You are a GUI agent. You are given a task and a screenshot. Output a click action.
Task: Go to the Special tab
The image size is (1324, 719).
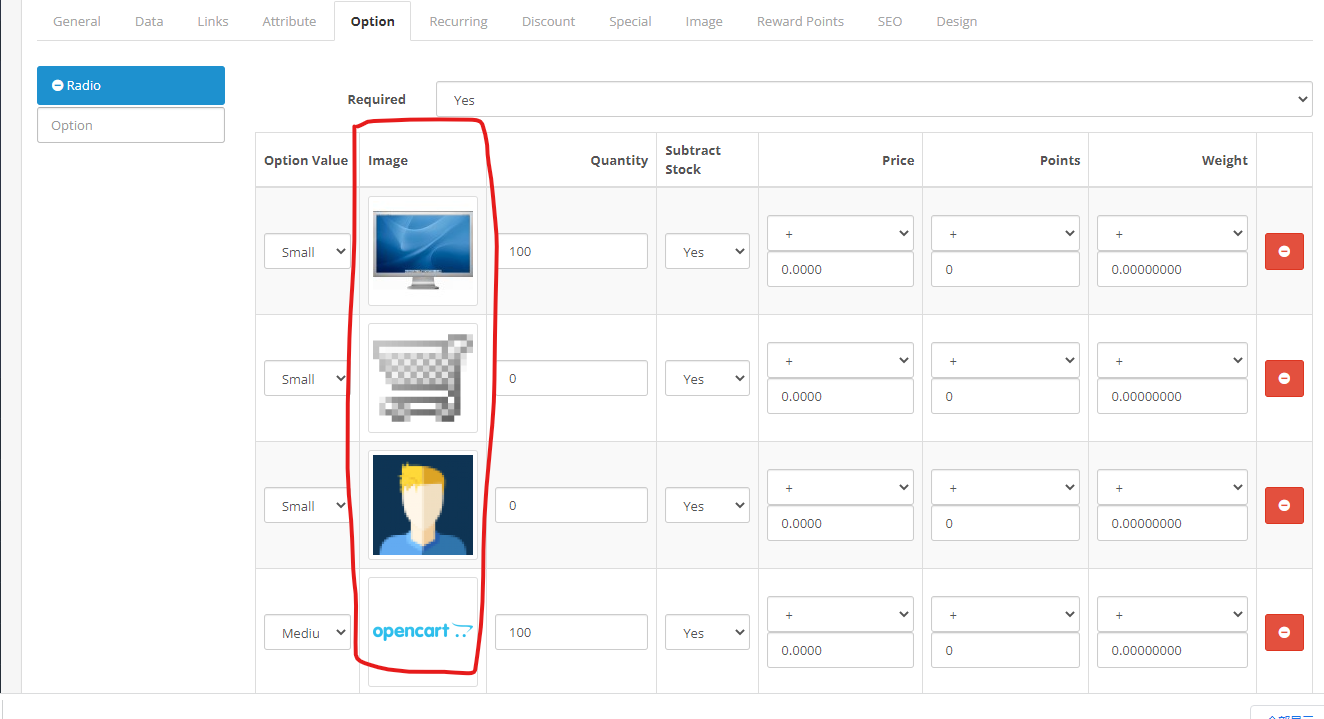630,21
